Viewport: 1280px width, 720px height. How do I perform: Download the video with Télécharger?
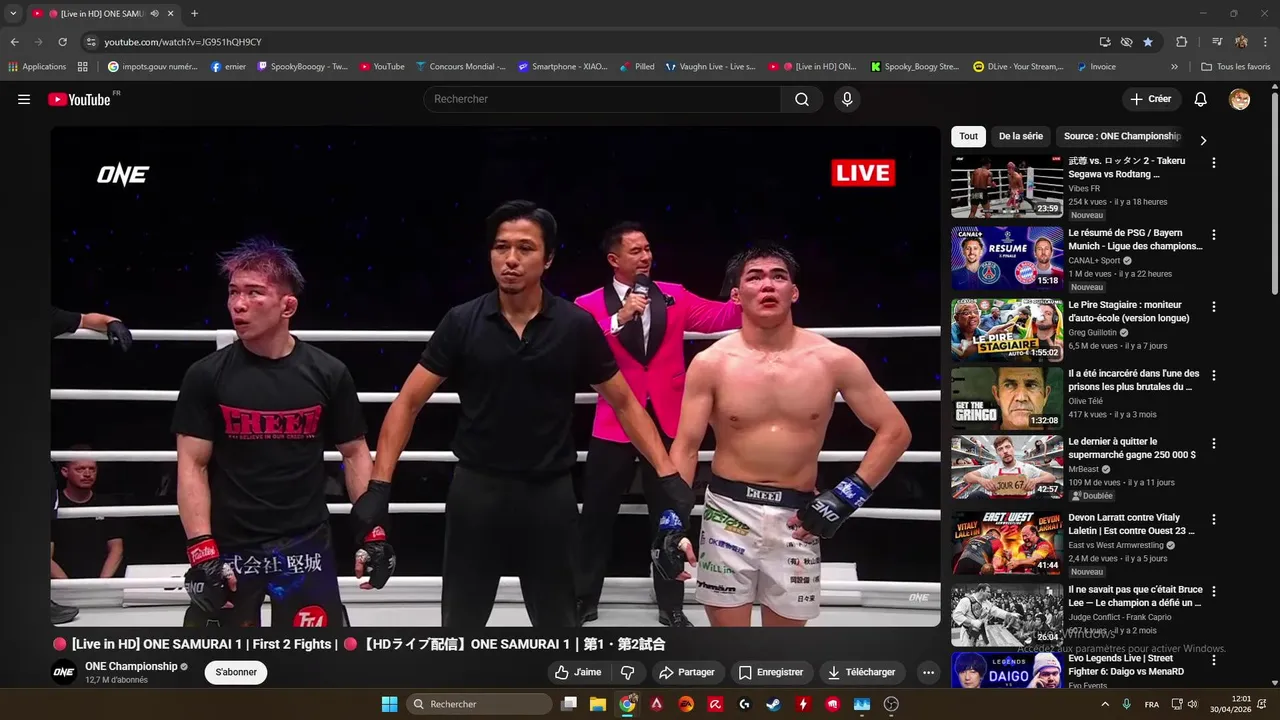[x=862, y=672]
